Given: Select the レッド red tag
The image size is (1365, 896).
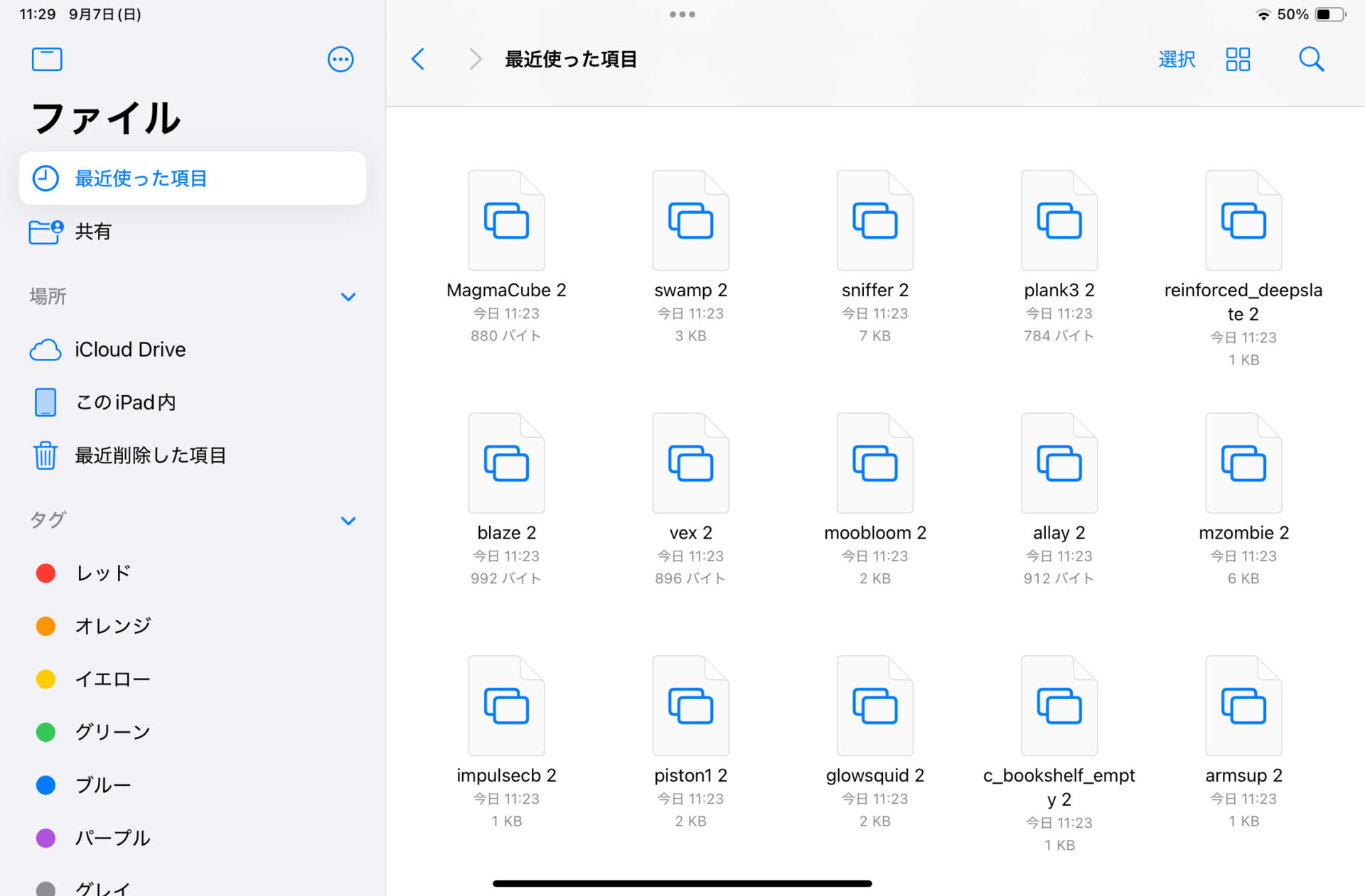Looking at the screenshot, I should coord(193,573).
